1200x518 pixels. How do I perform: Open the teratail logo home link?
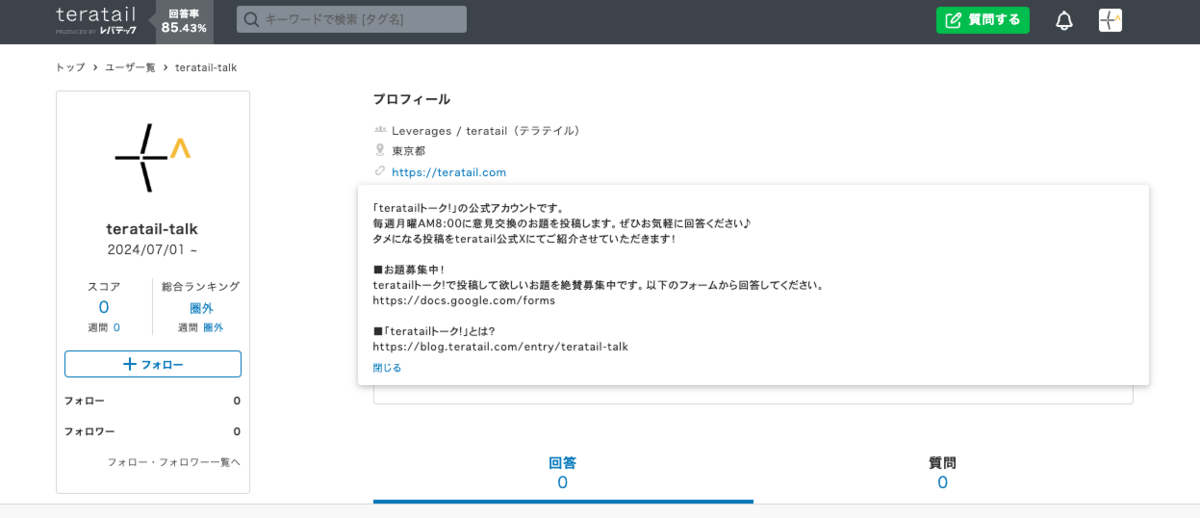pos(96,20)
